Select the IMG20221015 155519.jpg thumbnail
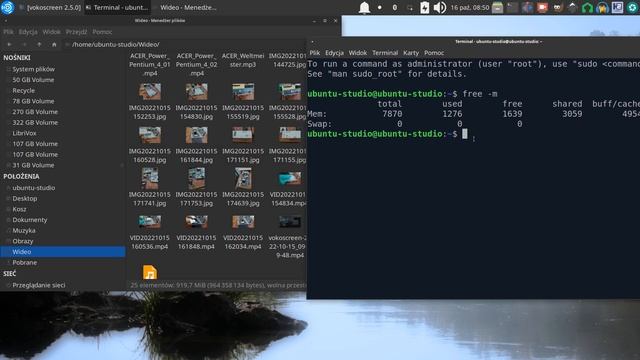This screenshot has height=360, width=640. [243, 91]
